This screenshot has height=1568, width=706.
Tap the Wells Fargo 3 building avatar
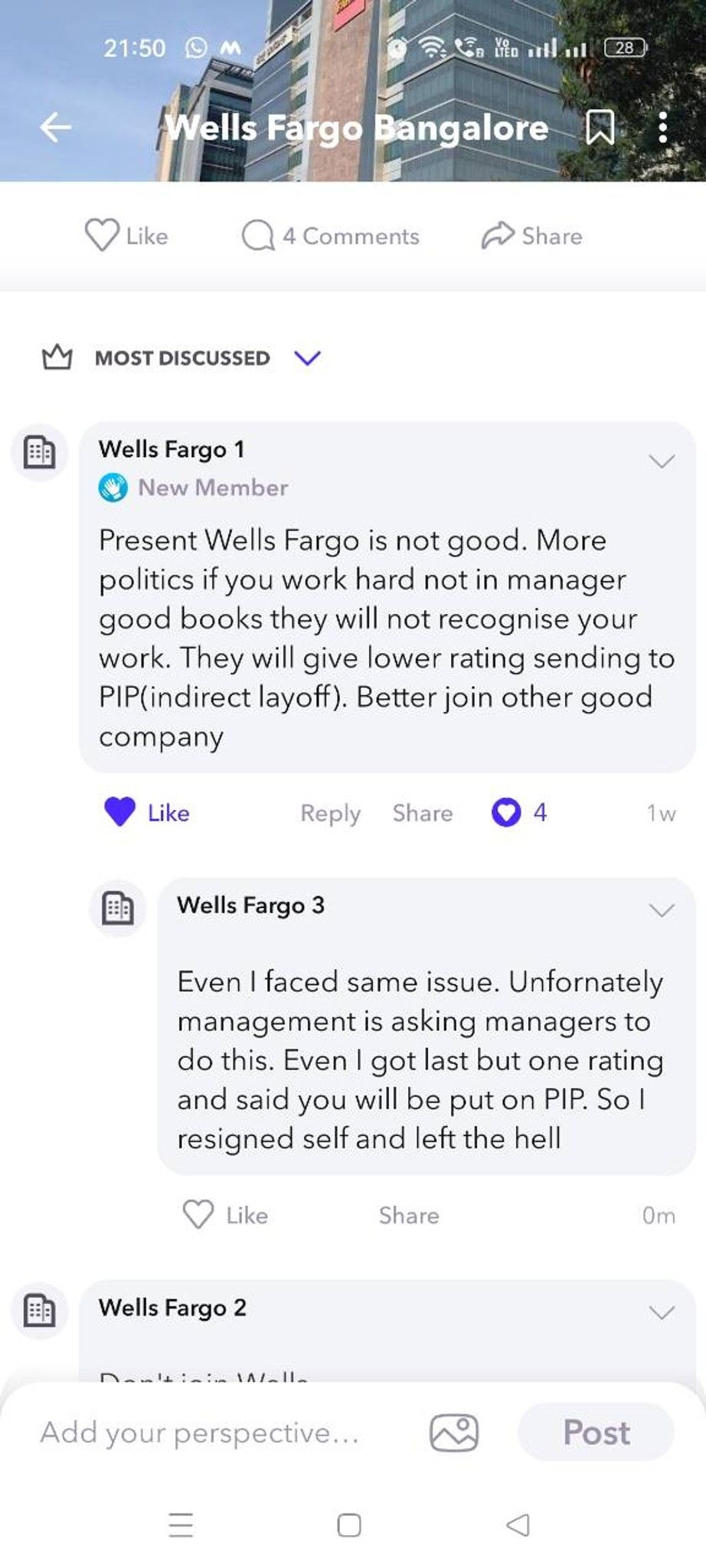point(117,908)
